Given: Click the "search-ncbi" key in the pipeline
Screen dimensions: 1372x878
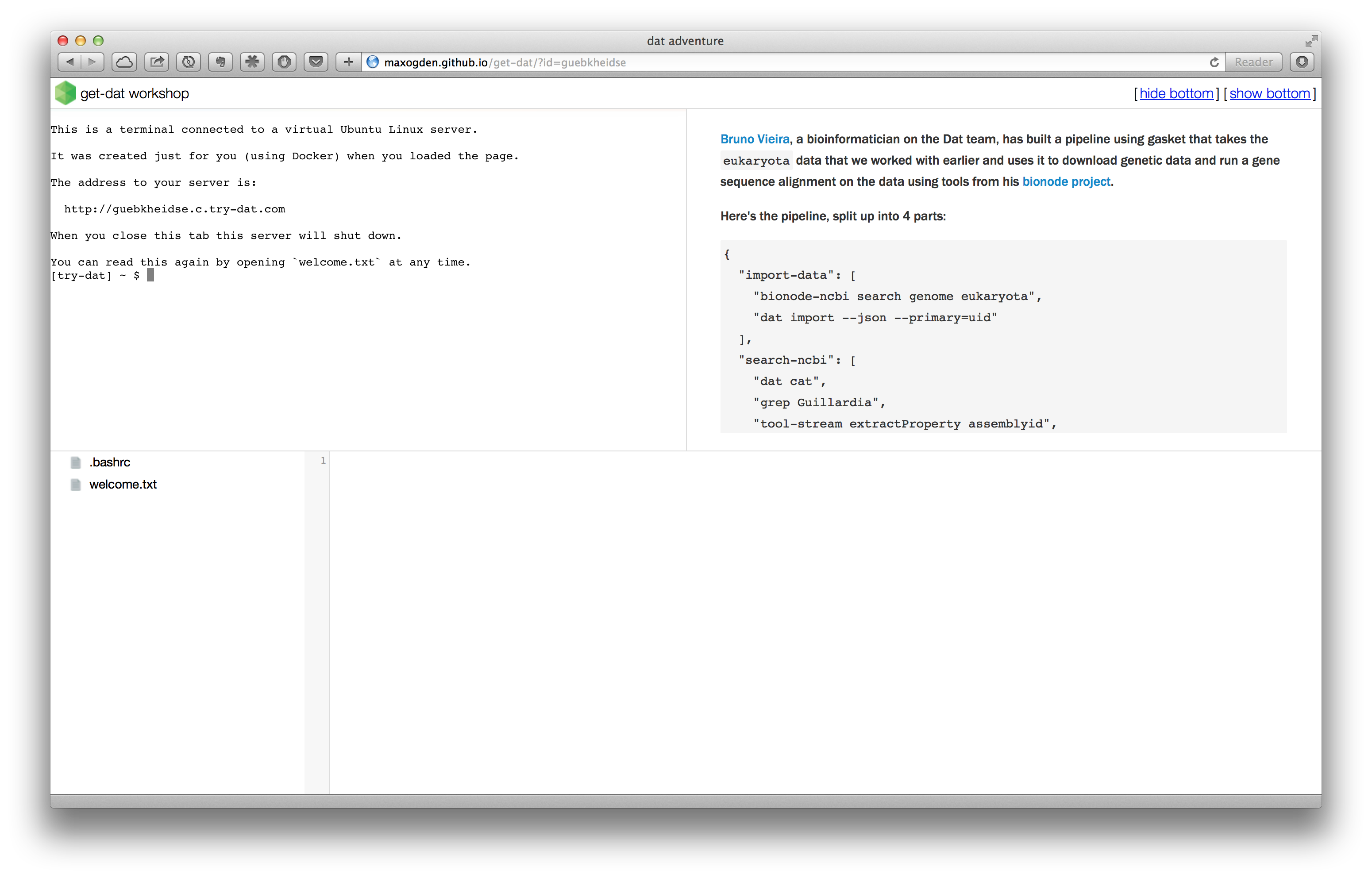Looking at the screenshot, I should pos(786,360).
